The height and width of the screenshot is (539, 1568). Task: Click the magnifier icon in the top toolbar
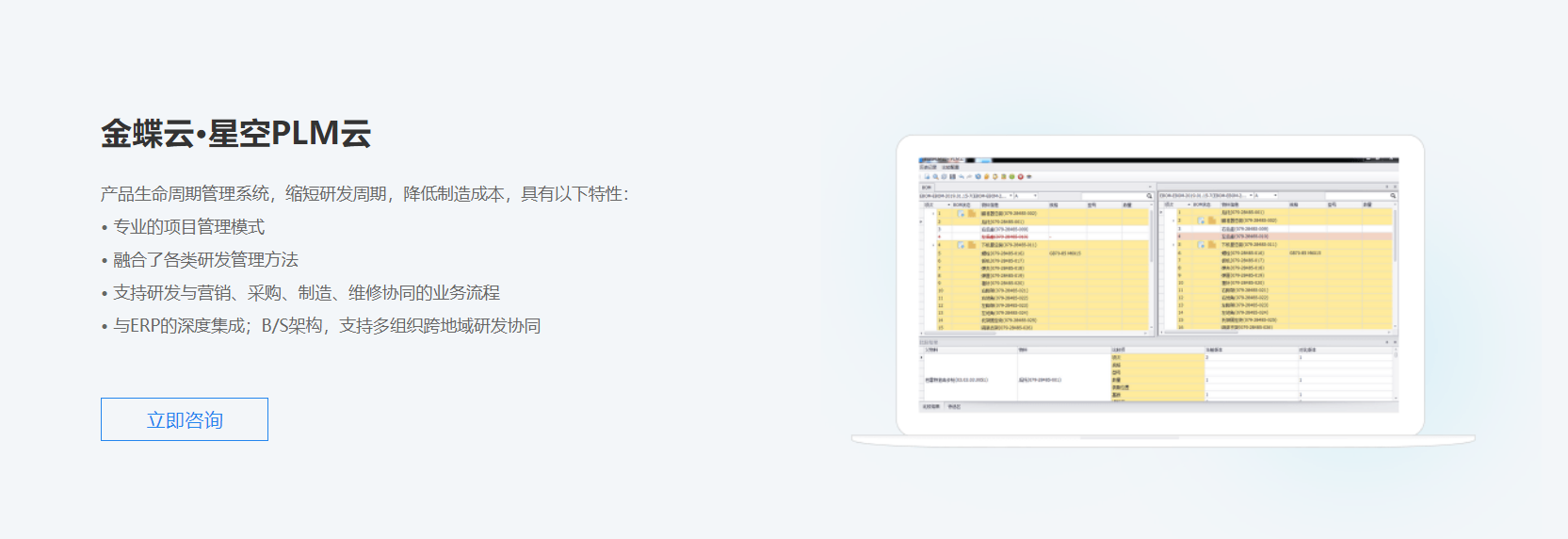[934, 176]
